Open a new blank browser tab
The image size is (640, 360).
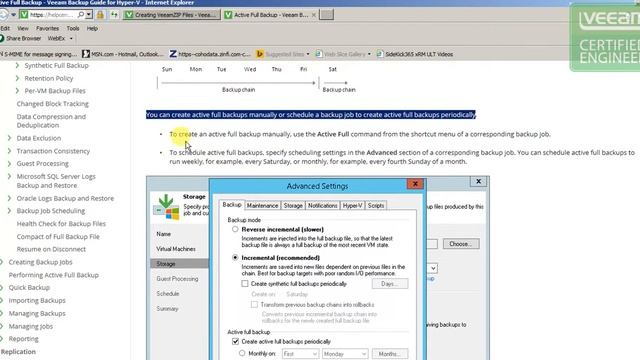point(326,15)
